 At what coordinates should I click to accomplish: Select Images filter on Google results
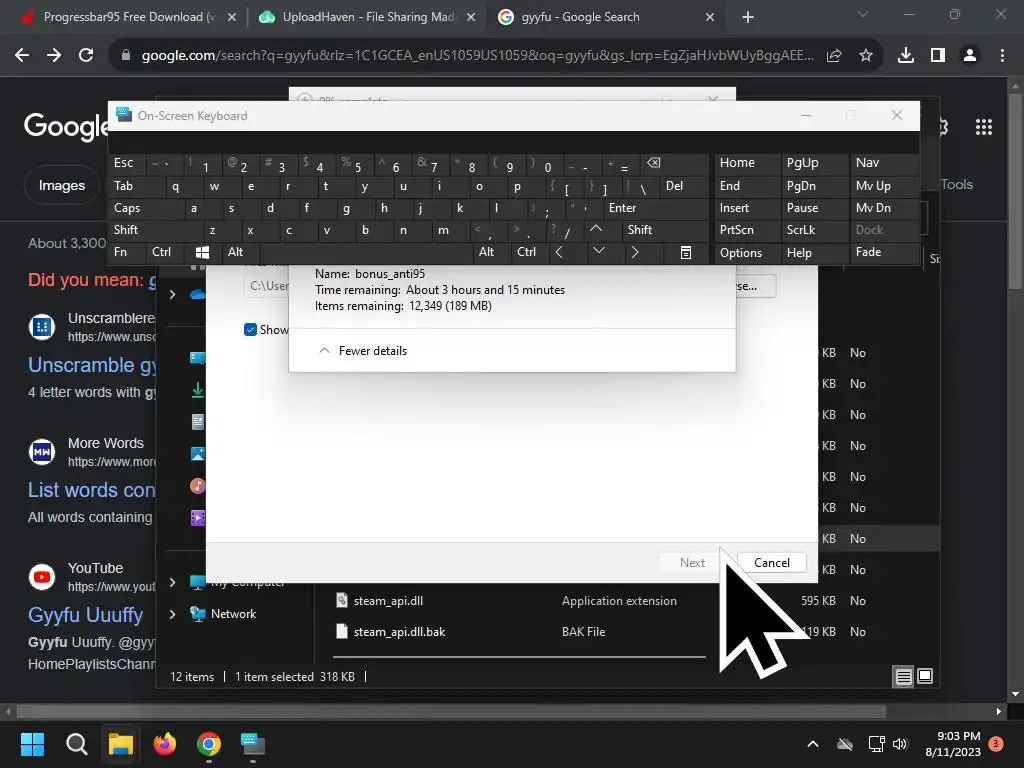coord(61,185)
